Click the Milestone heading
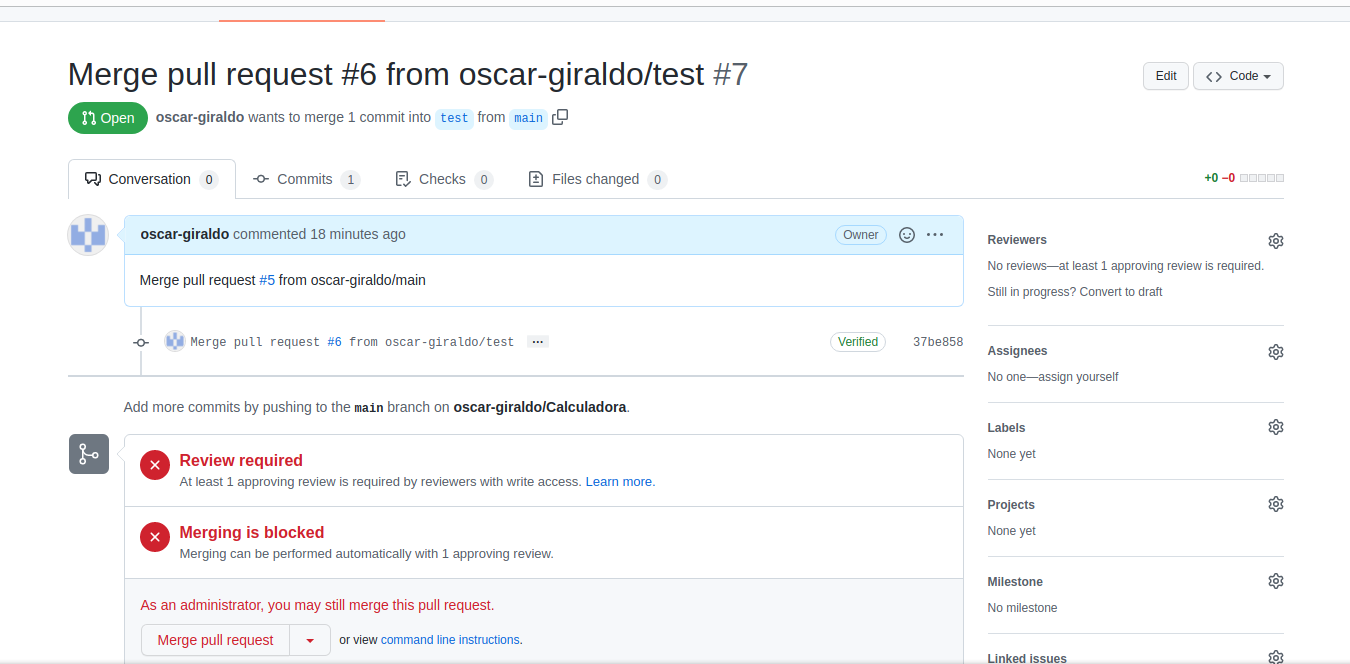This screenshot has height=664, width=1350. [x=1015, y=582]
